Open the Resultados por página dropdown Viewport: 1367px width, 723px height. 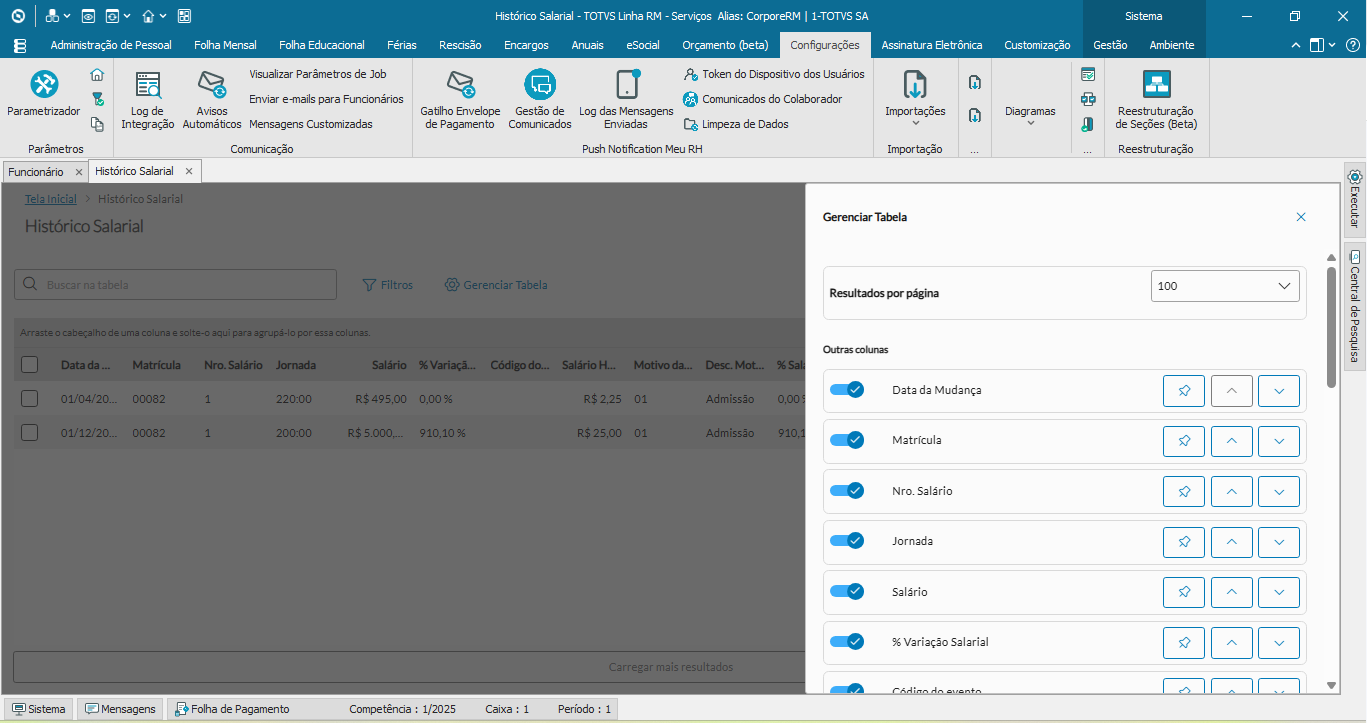pos(1225,286)
